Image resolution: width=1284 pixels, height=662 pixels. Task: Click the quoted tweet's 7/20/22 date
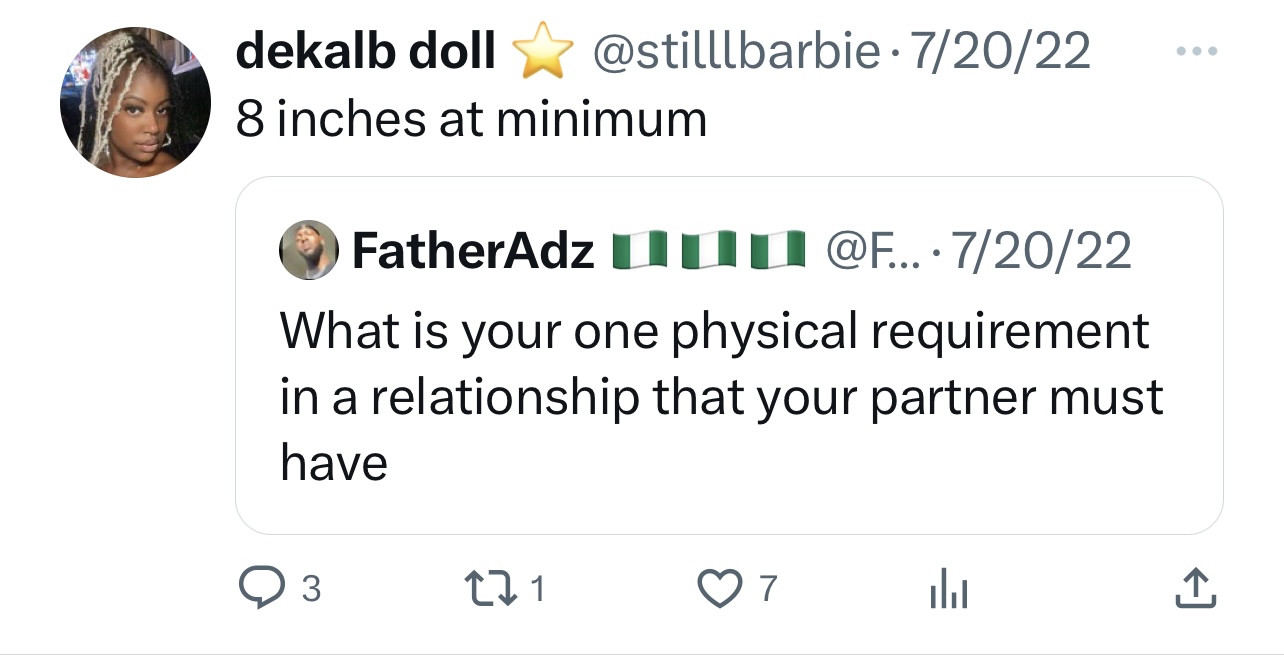(x=1044, y=251)
